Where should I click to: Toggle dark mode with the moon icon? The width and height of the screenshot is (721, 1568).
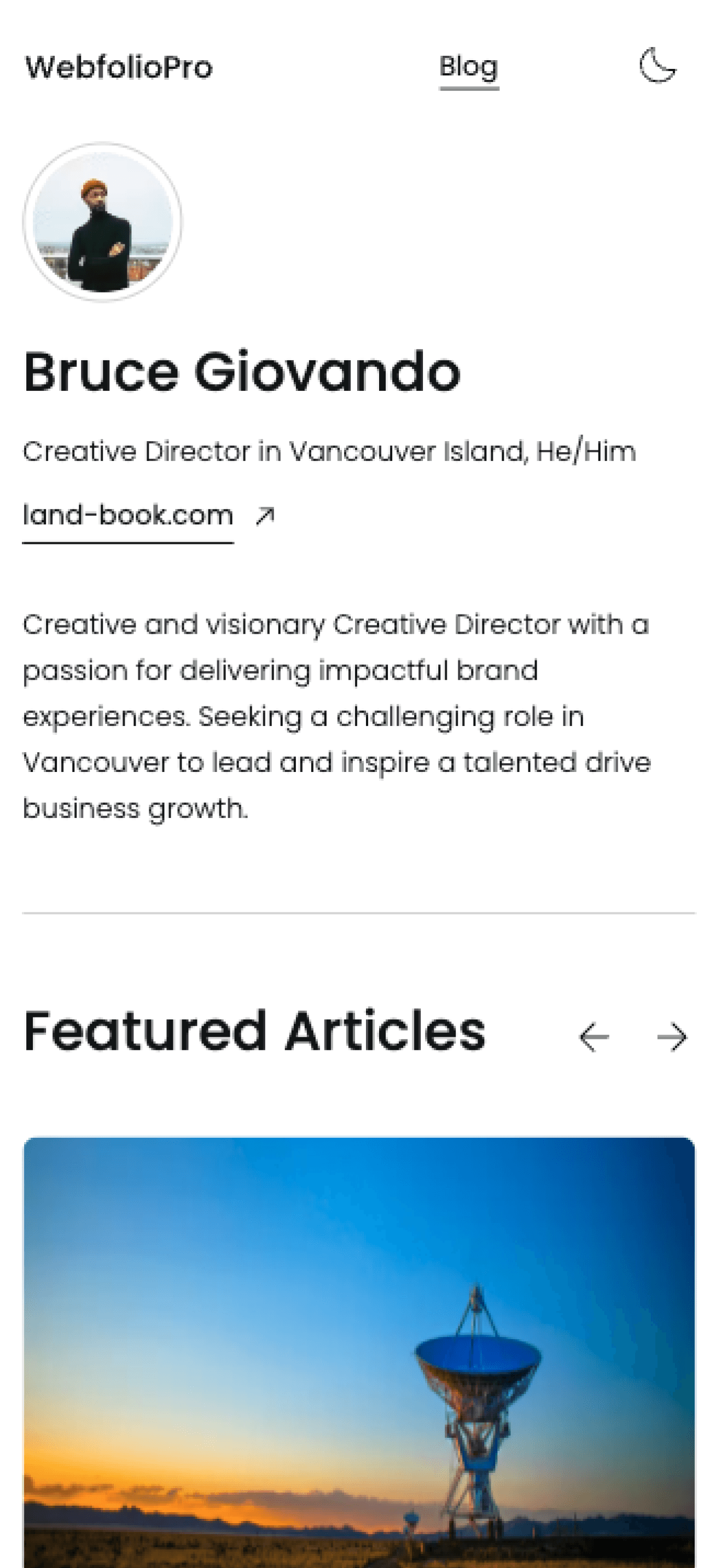pos(657,65)
